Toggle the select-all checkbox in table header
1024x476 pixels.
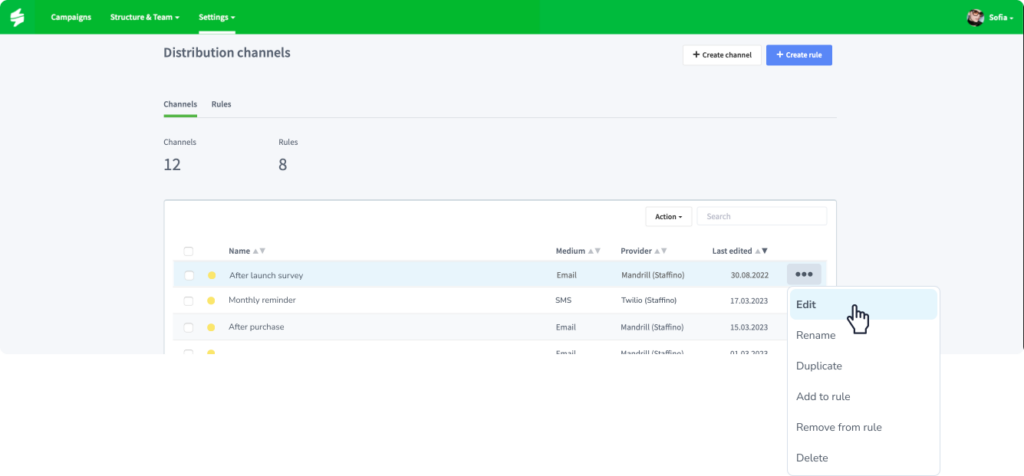tap(189, 251)
